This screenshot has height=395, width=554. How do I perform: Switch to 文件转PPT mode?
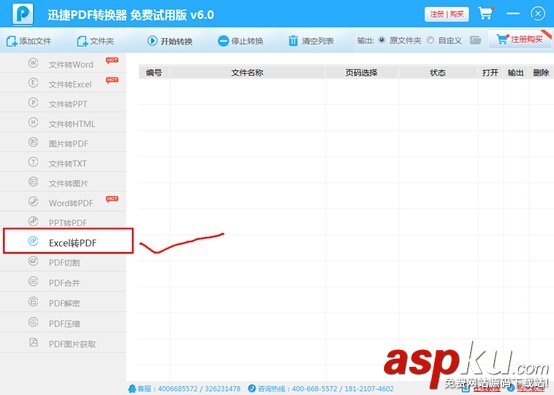(63, 103)
